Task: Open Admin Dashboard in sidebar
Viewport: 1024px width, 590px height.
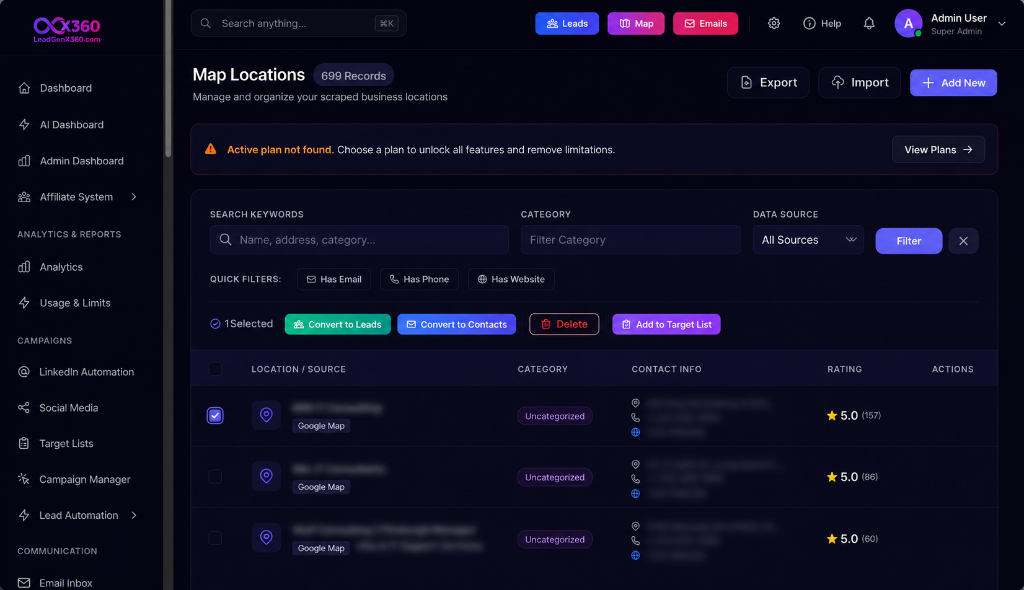Action: click(x=81, y=161)
